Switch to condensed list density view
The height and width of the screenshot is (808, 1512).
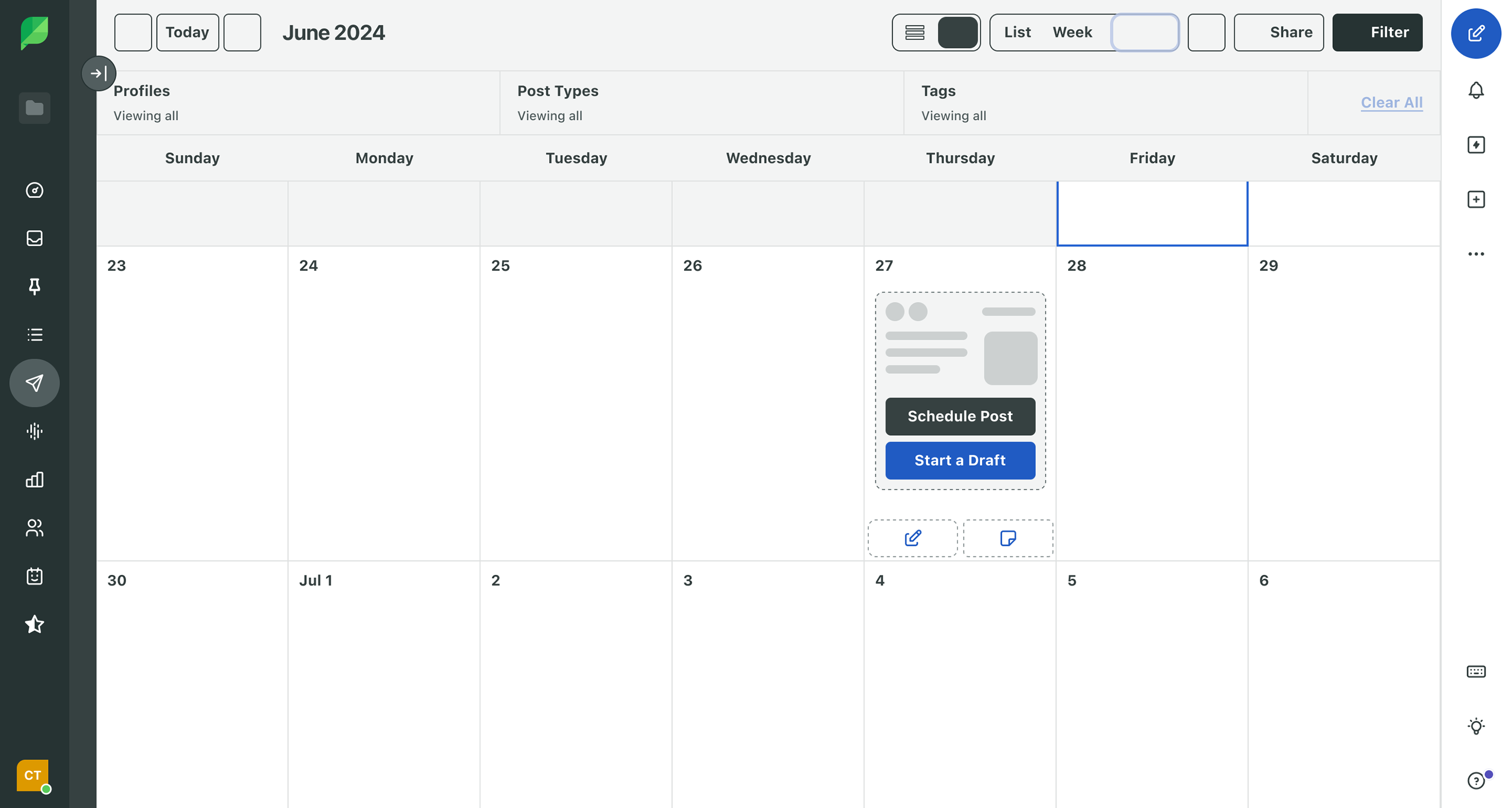pyautogui.click(x=914, y=32)
